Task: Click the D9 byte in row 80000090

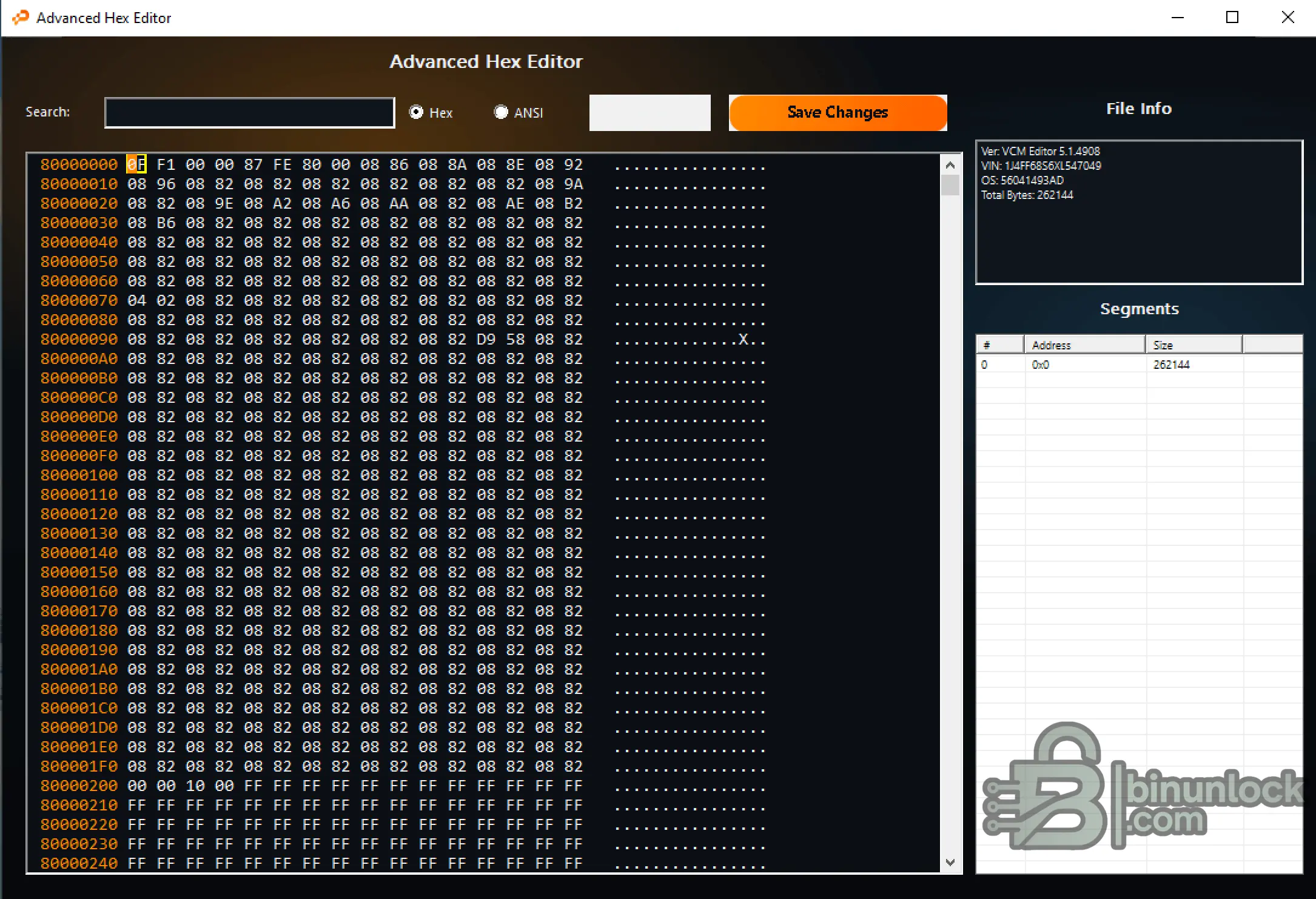Action: click(486, 339)
